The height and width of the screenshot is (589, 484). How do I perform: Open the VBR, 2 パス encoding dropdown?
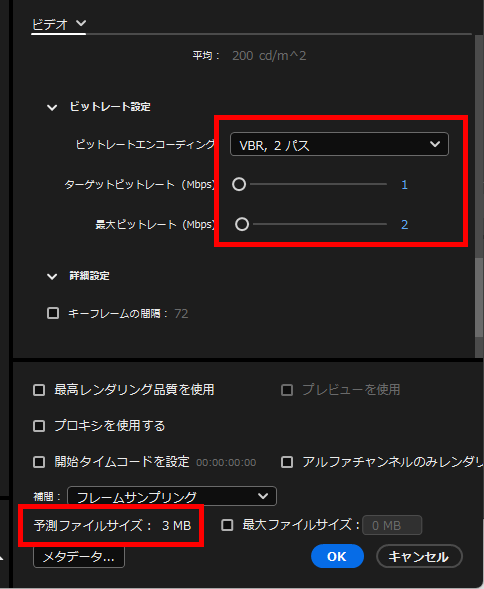point(339,144)
